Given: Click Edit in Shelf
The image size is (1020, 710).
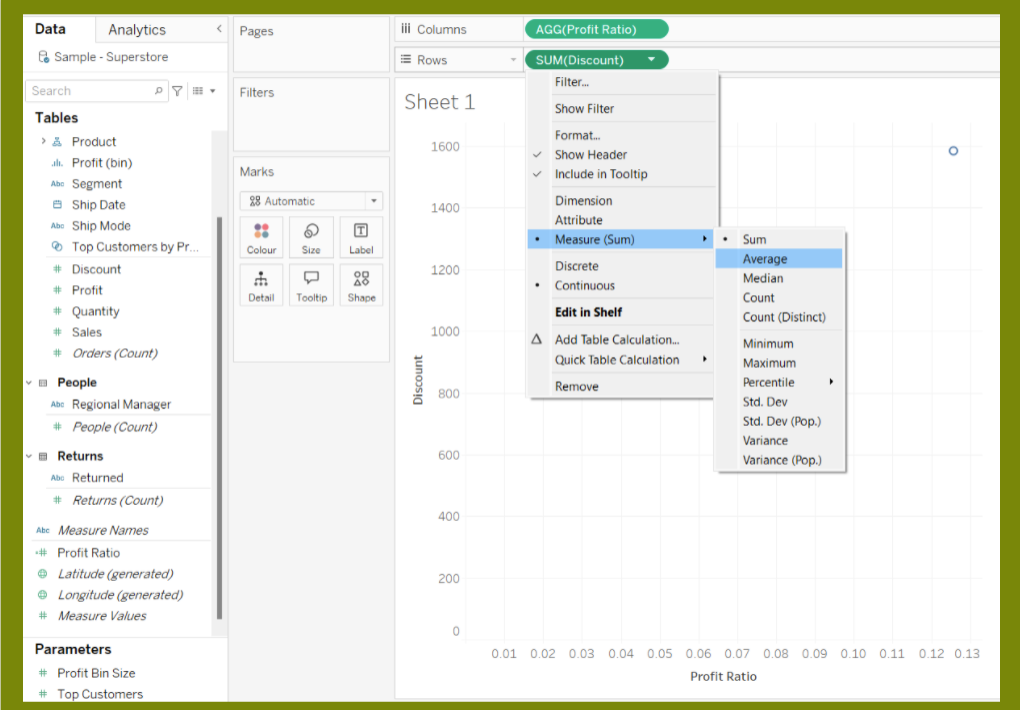Looking at the screenshot, I should tap(588, 312).
